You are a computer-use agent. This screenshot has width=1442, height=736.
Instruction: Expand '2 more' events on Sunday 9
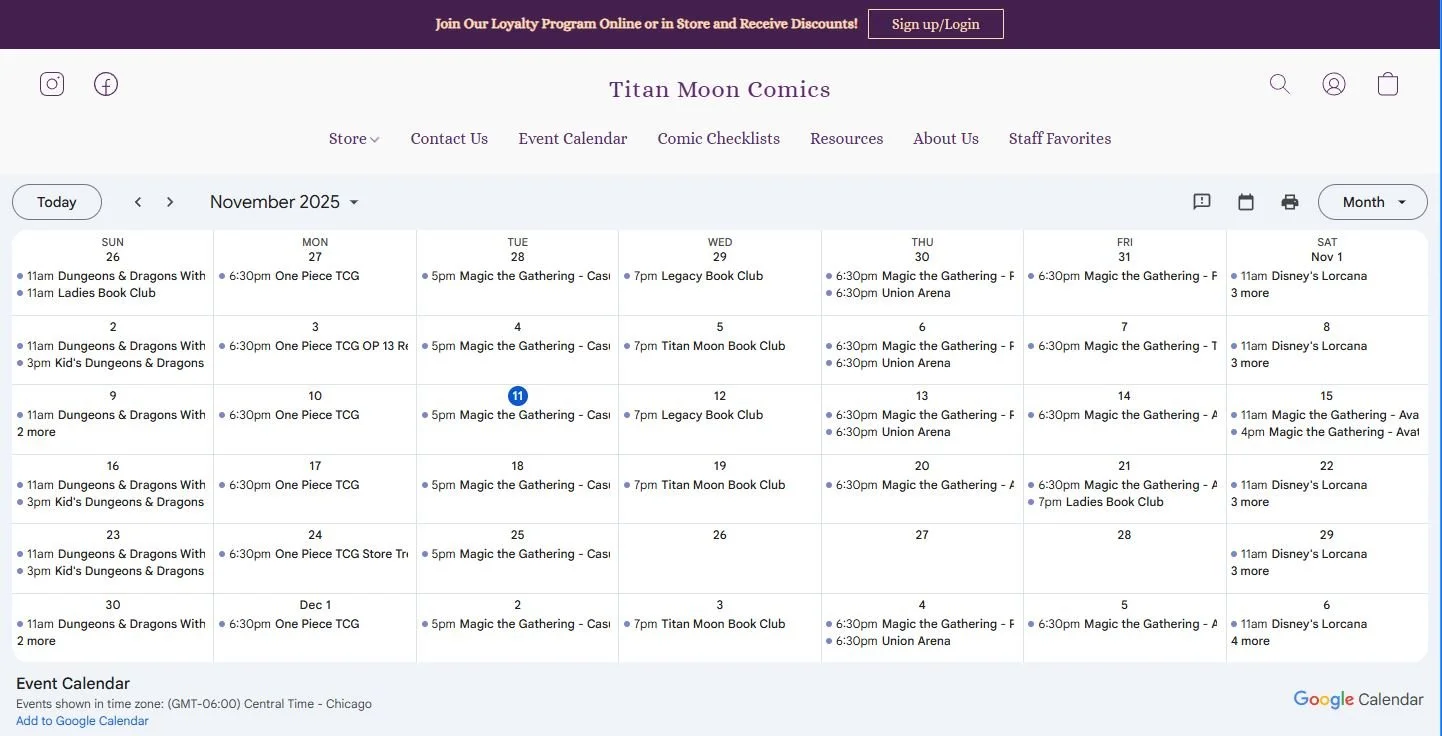(x=36, y=432)
